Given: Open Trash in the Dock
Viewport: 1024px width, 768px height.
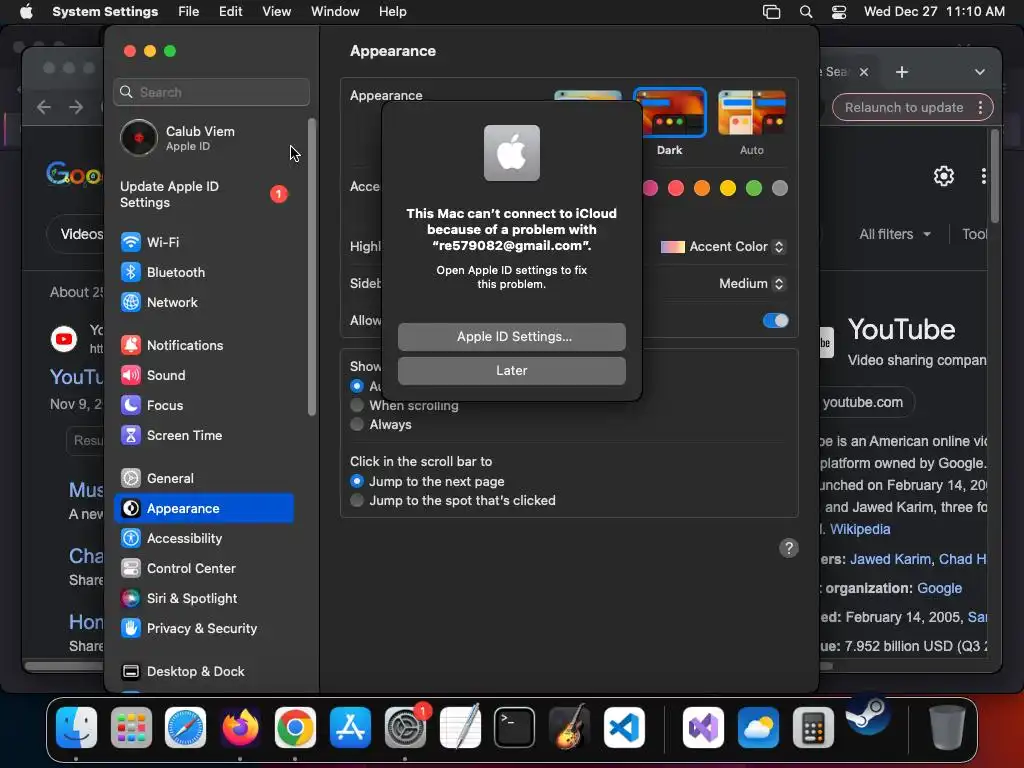Looking at the screenshot, I should point(947,728).
